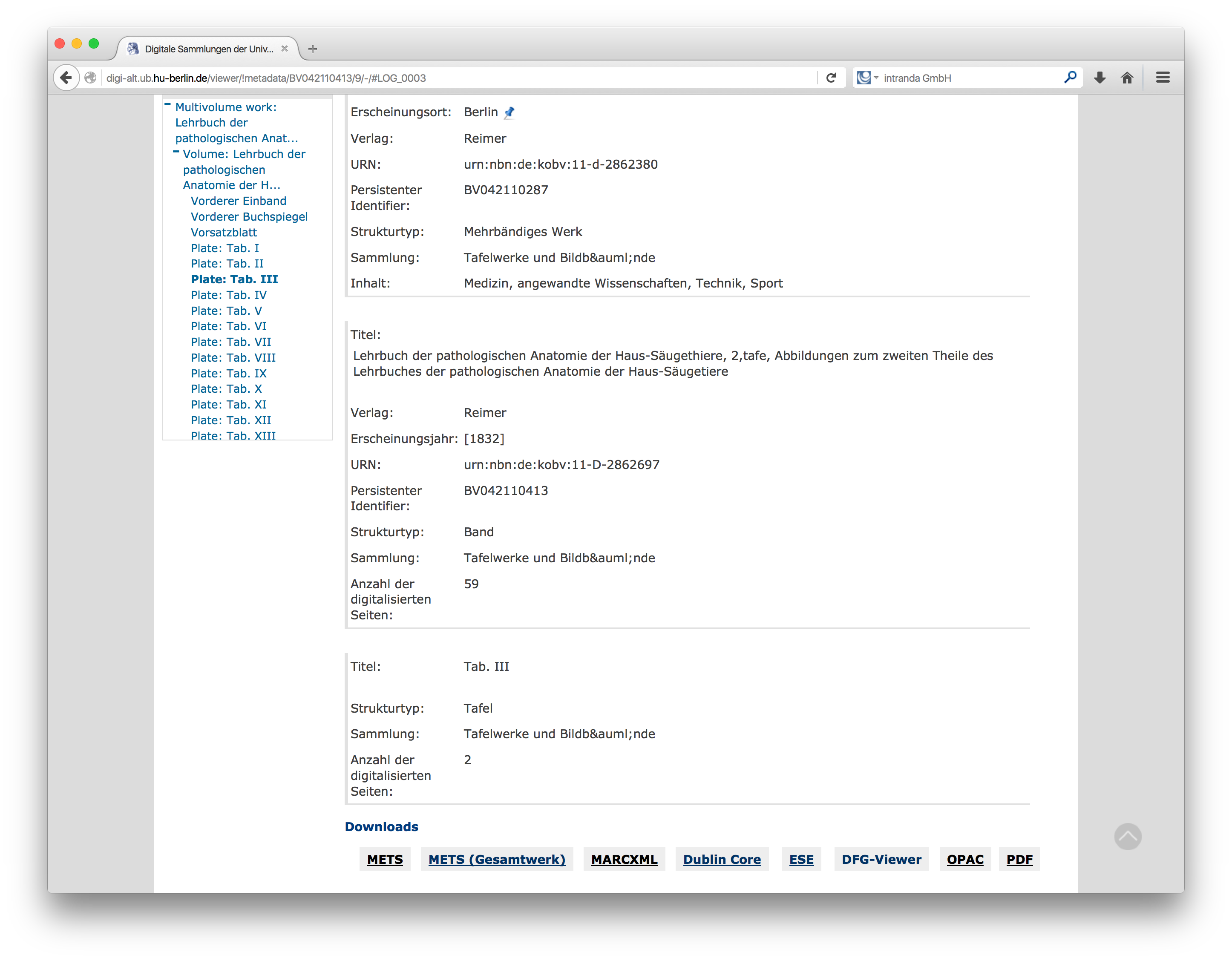Image resolution: width=1232 pixels, height=961 pixels.
Task: Click the Strukturtyp value Band
Action: (478, 532)
